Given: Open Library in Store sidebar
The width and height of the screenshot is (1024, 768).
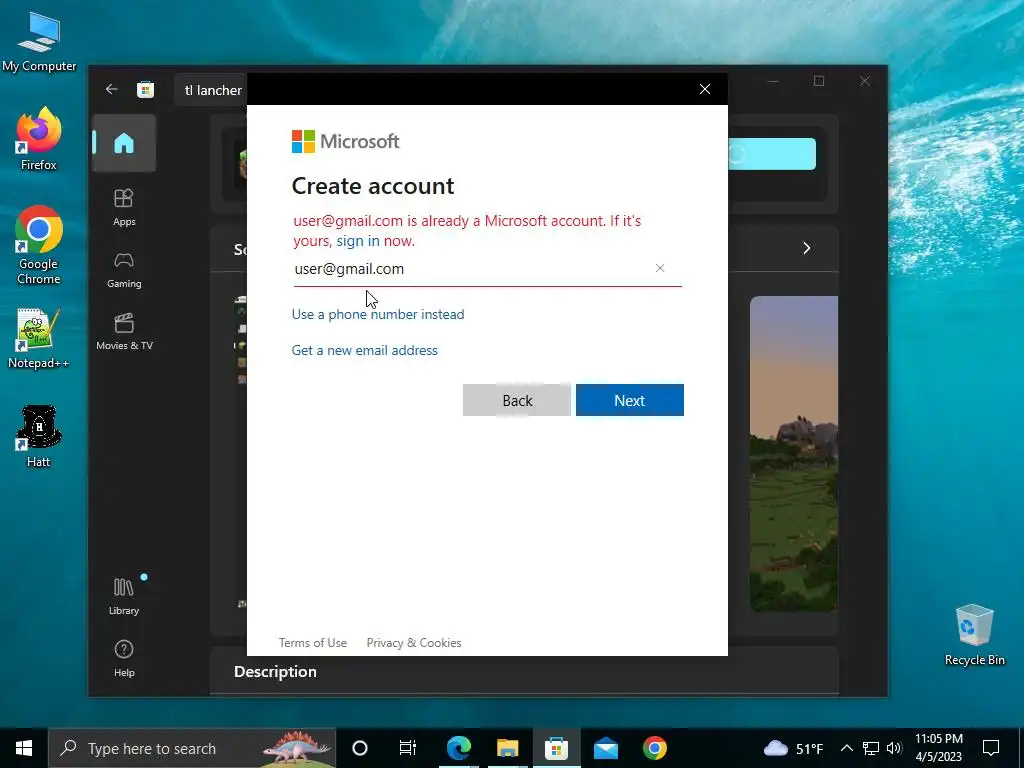Looking at the screenshot, I should (x=124, y=596).
